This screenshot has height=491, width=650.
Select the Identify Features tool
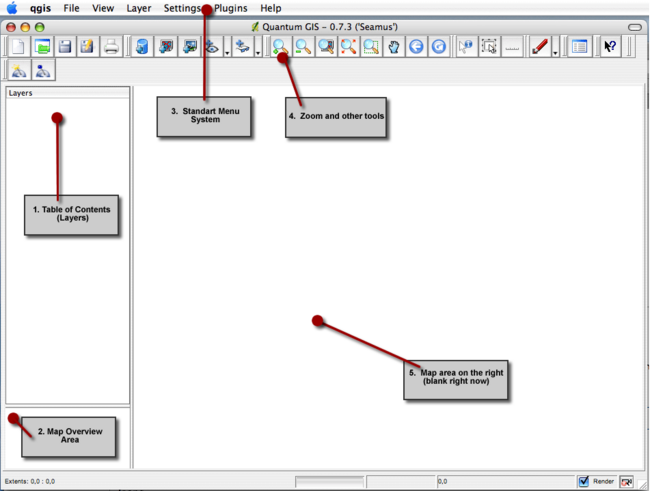(x=466, y=46)
